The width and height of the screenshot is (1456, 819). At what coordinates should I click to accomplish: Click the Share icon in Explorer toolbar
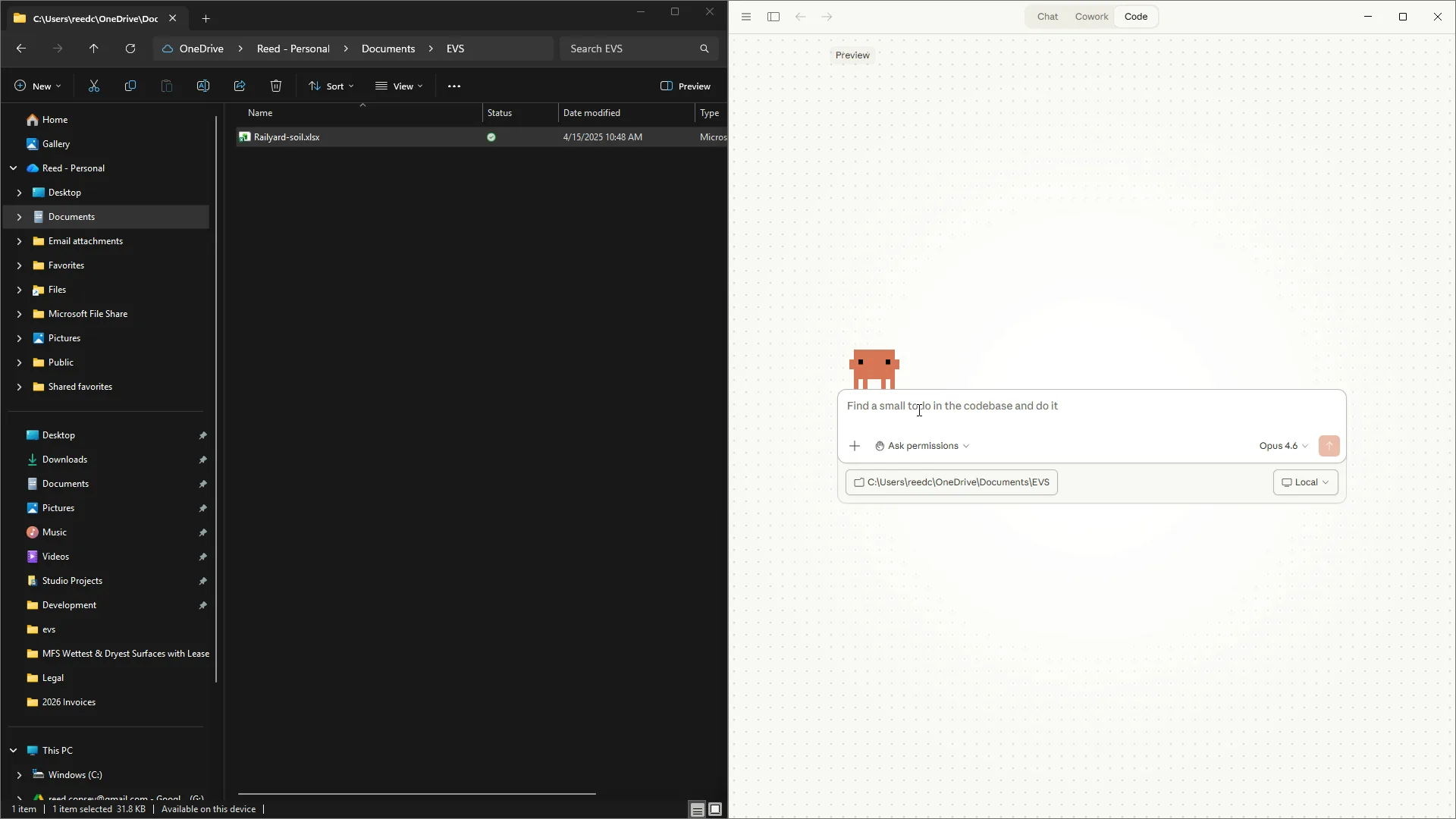pos(240,86)
